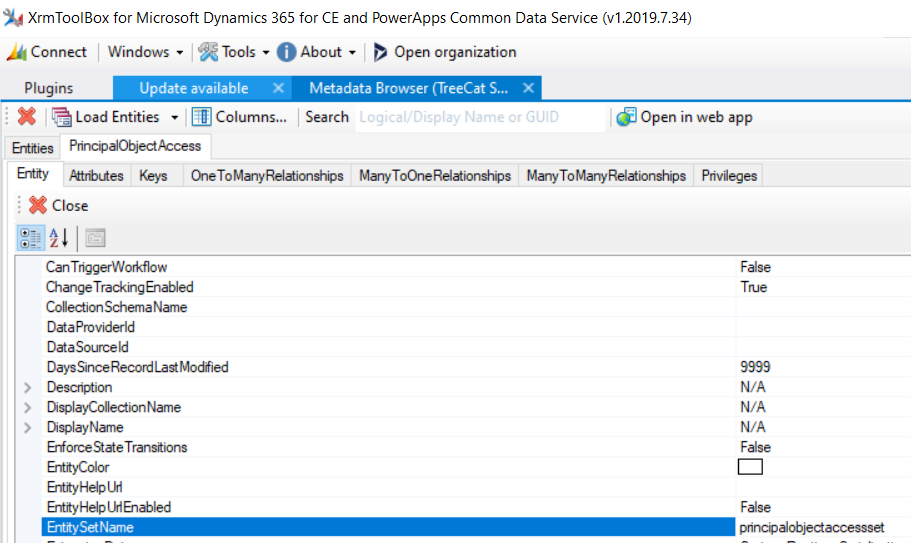The width and height of the screenshot is (911, 543).
Task: Click the Connect chart icon
Action: (17, 52)
